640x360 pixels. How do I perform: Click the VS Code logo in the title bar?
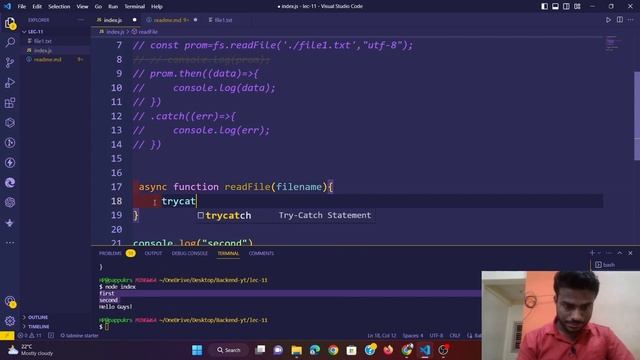[7, 6]
